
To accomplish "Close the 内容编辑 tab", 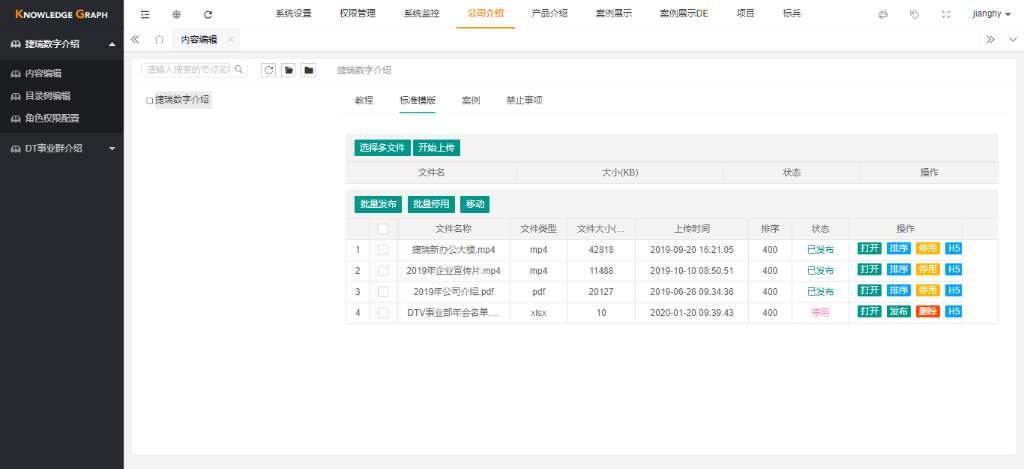I will 231,39.
